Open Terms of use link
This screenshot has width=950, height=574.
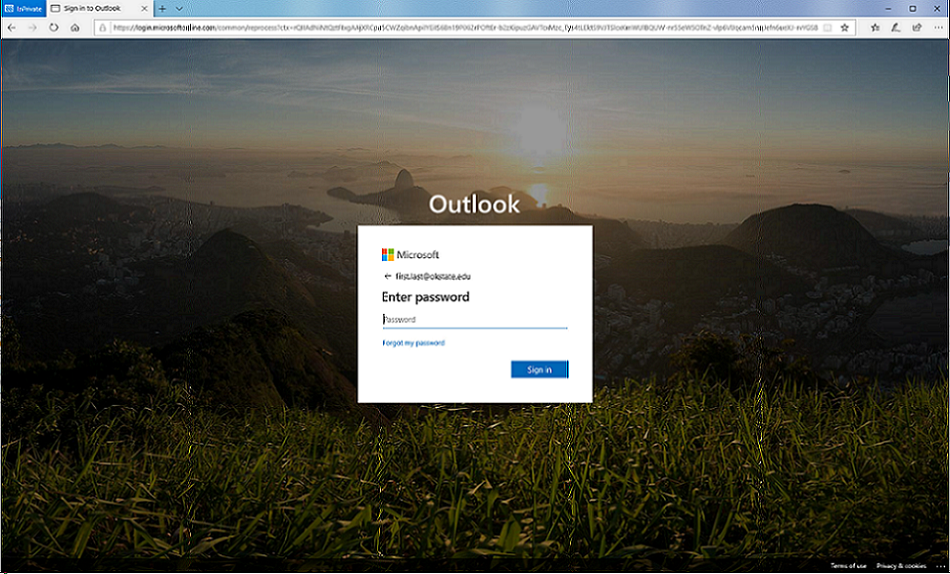point(848,566)
